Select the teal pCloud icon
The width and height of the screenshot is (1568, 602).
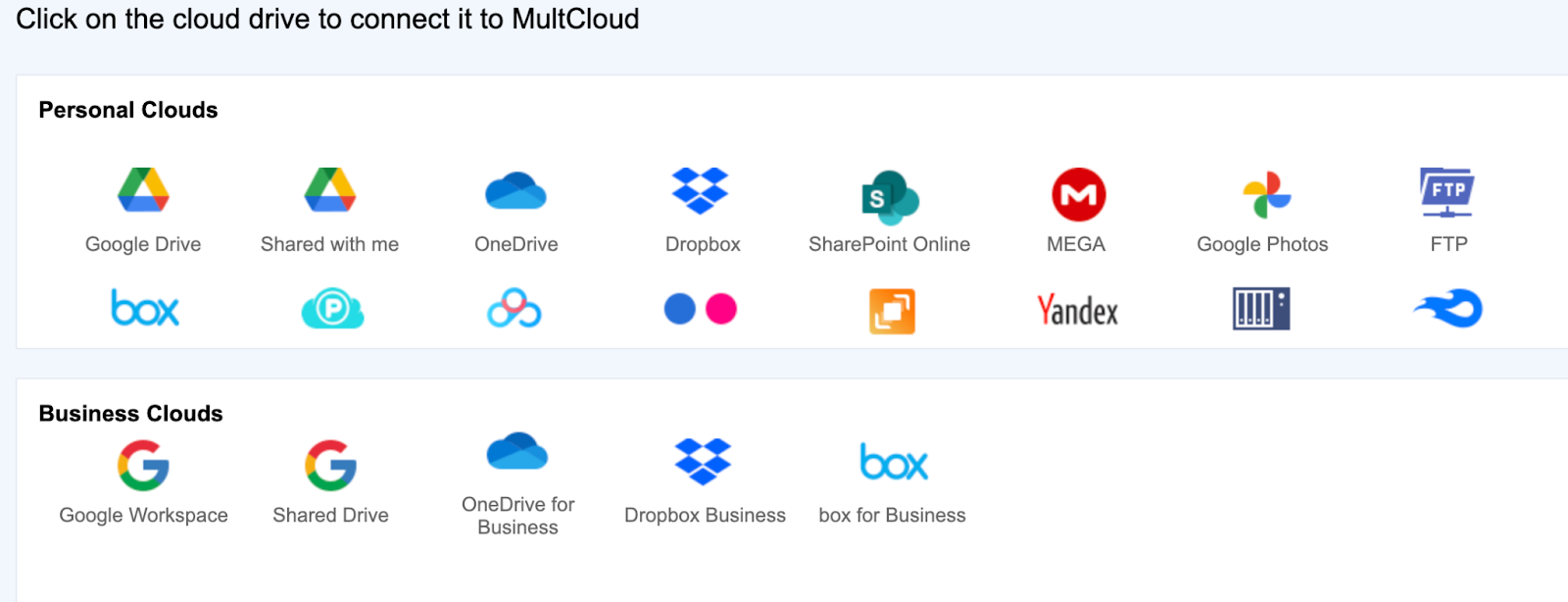point(332,310)
